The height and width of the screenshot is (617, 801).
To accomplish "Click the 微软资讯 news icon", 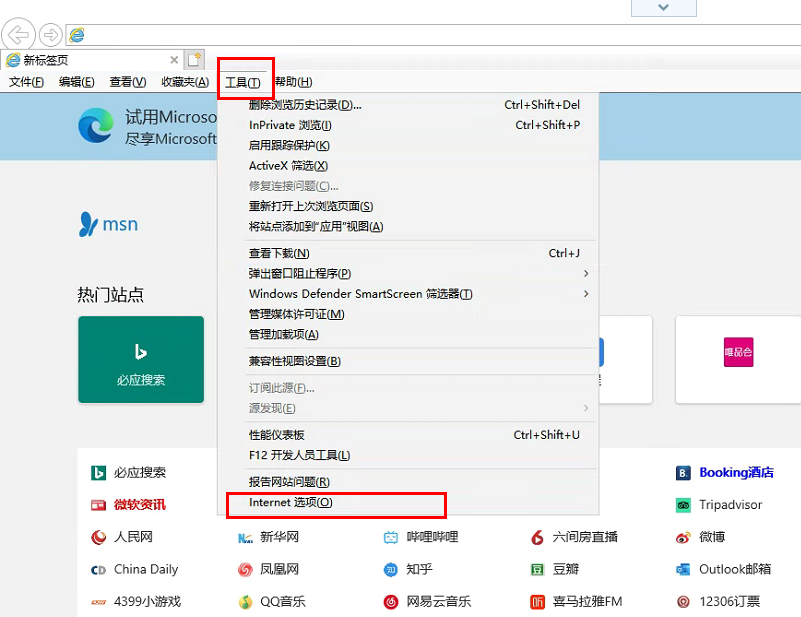I will click(x=98, y=505).
